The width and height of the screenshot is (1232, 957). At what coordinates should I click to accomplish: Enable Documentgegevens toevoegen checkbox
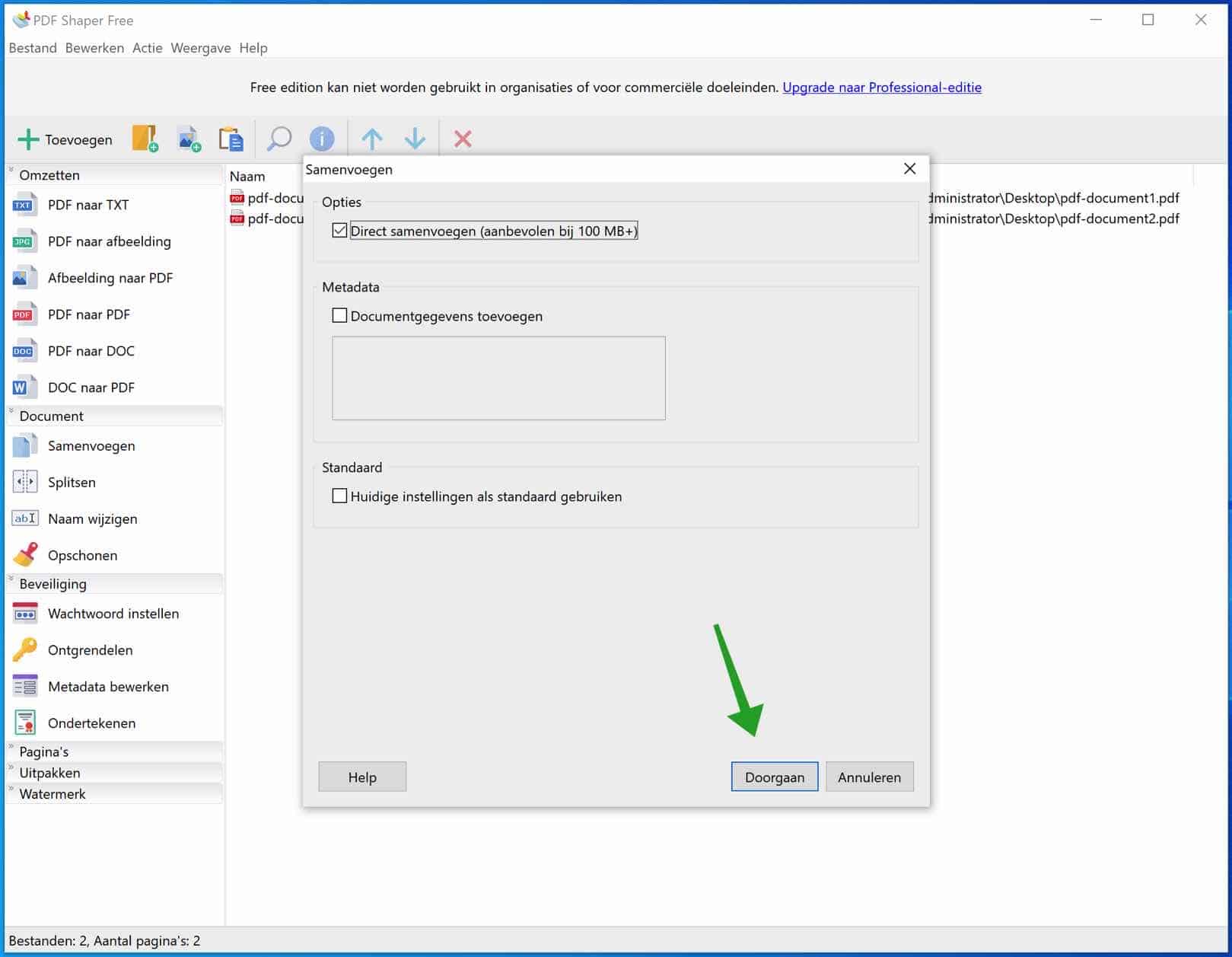click(340, 316)
